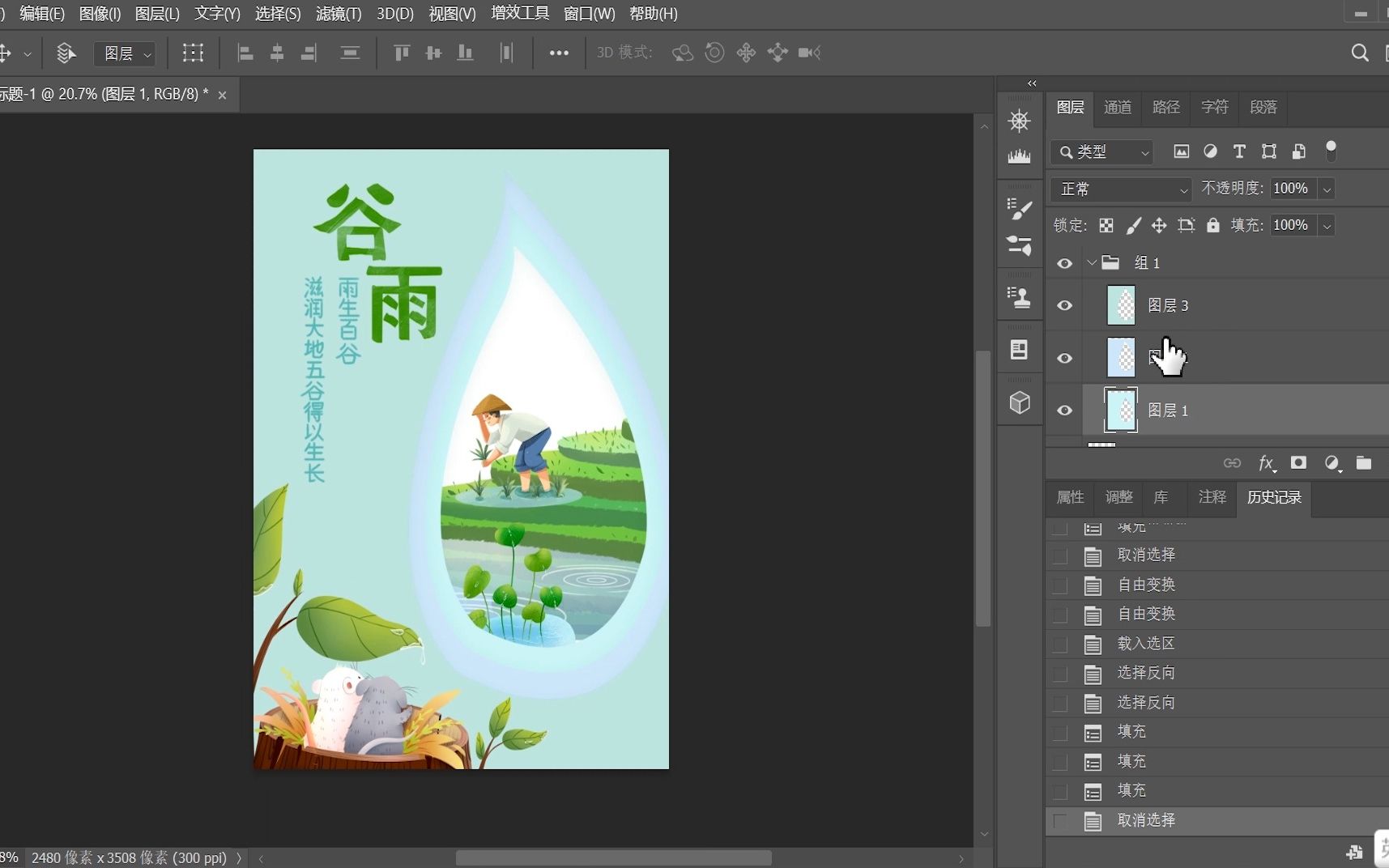Filter layers by pixel image icon
The image size is (1389, 868).
click(1182, 151)
